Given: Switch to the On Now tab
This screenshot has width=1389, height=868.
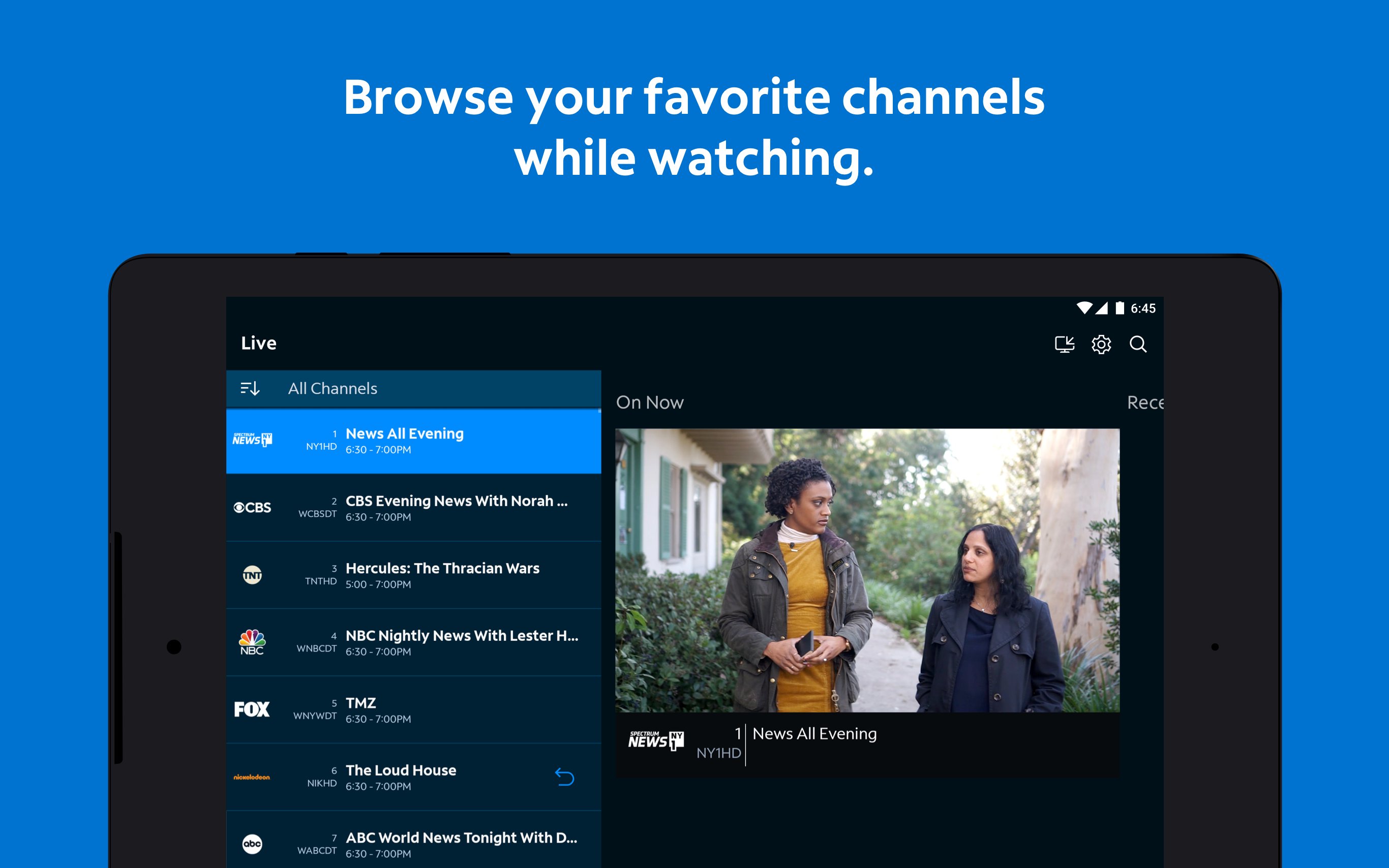Looking at the screenshot, I should (649, 402).
